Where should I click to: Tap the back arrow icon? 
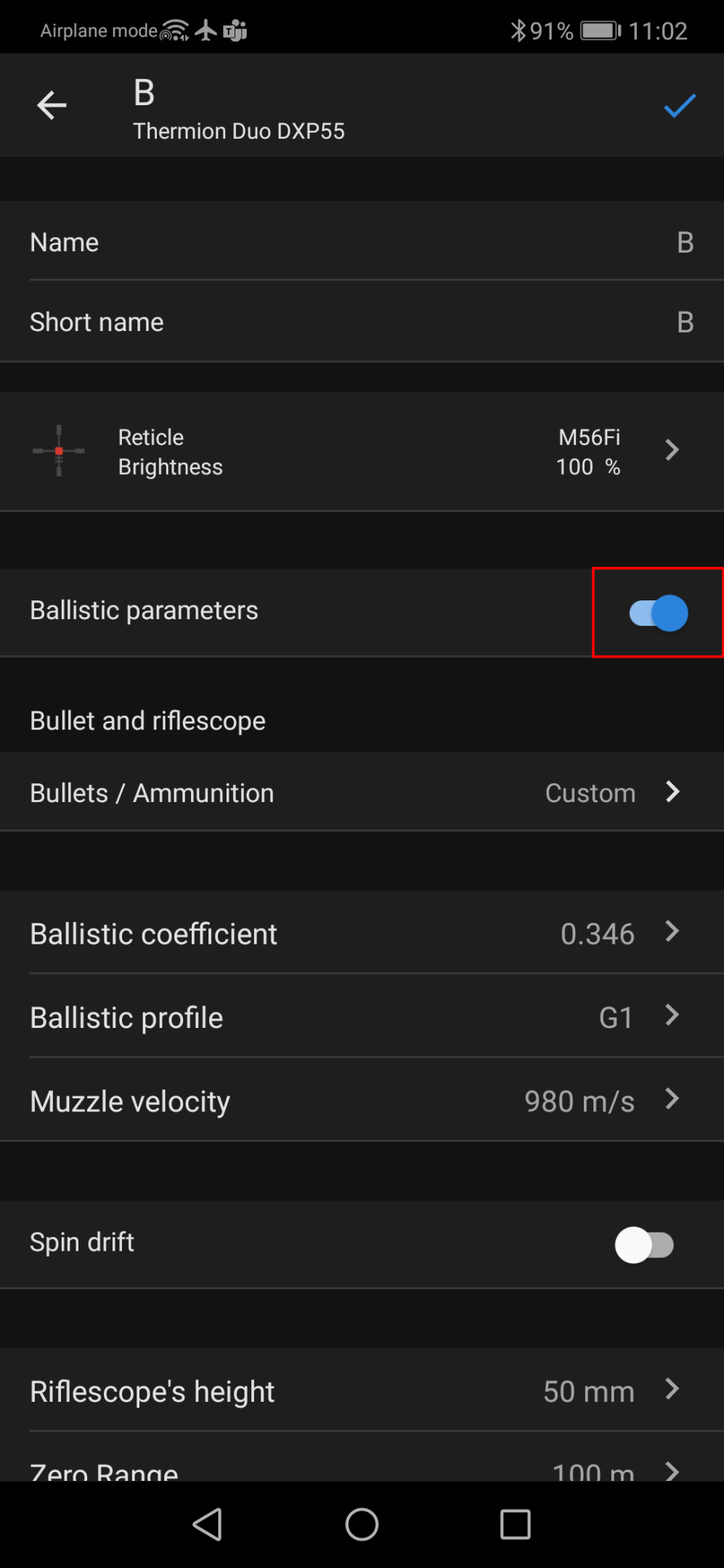pyautogui.click(x=52, y=106)
